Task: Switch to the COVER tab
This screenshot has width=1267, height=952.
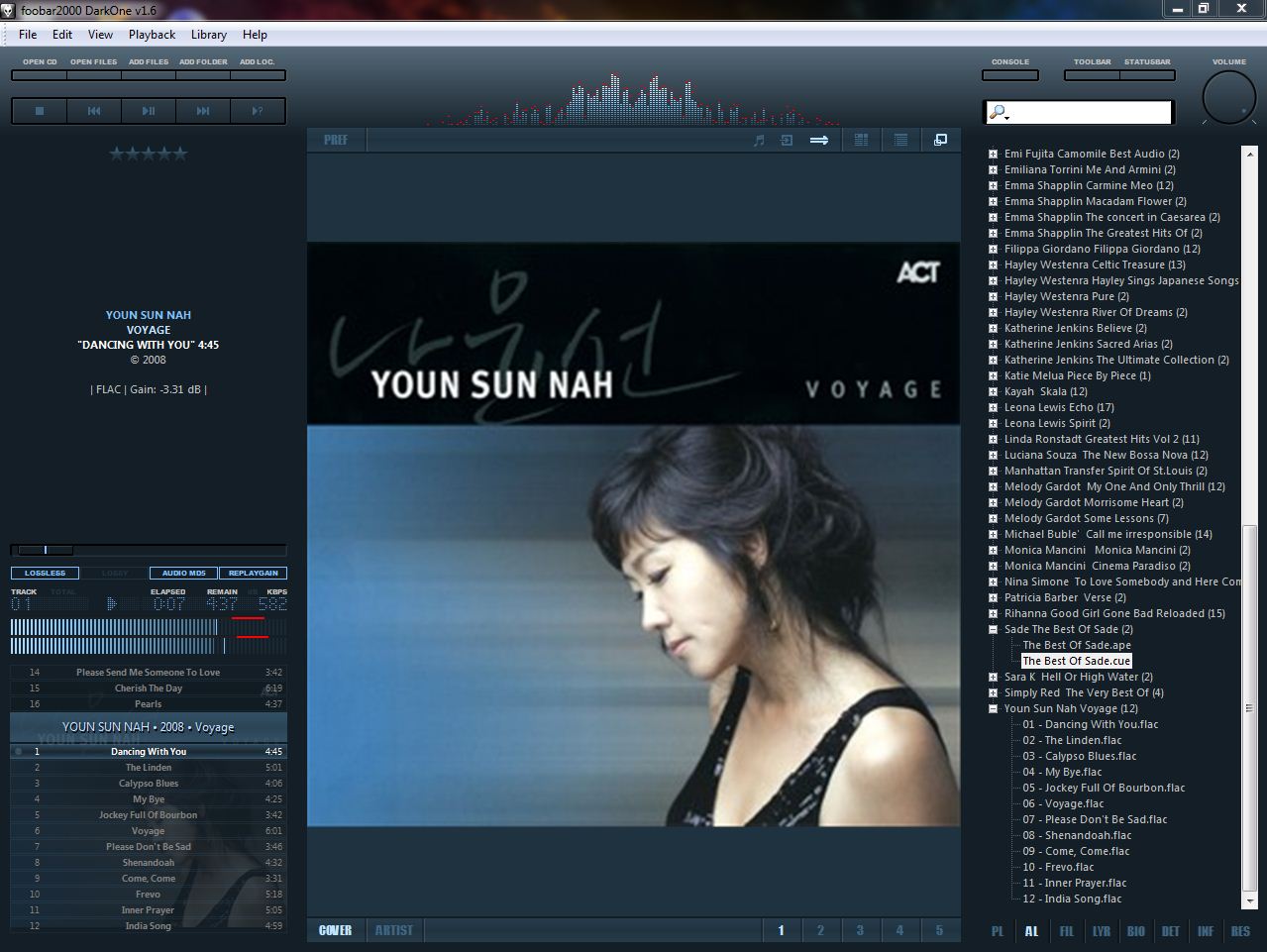Action: click(x=336, y=930)
